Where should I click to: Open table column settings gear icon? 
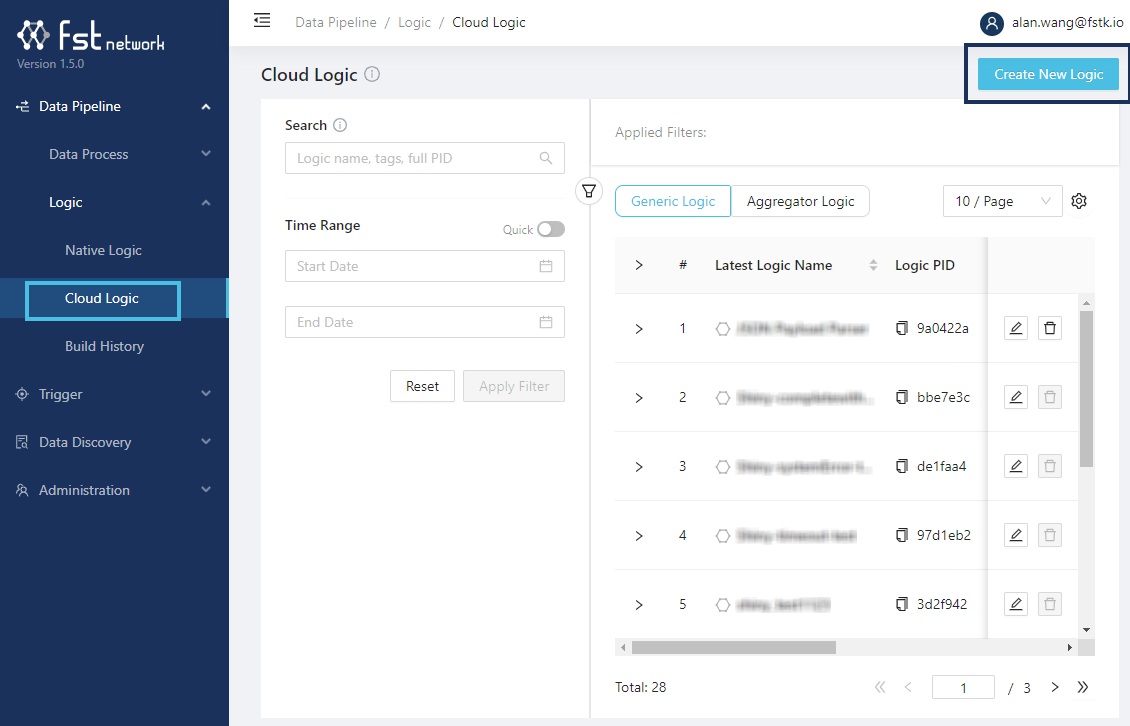click(x=1079, y=201)
